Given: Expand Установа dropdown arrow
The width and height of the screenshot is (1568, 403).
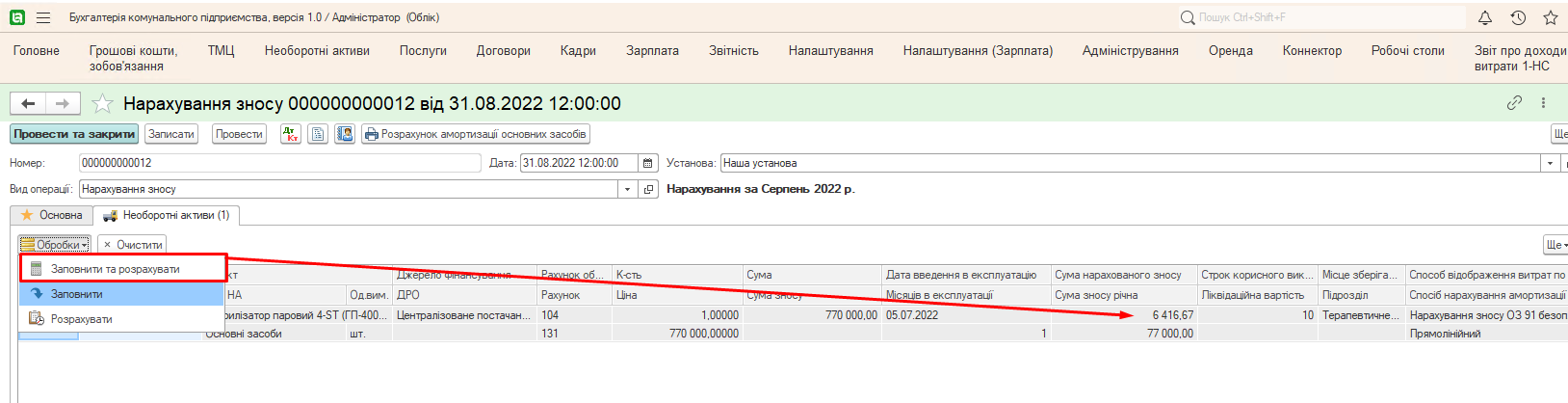Looking at the screenshot, I should click(x=1550, y=163).
